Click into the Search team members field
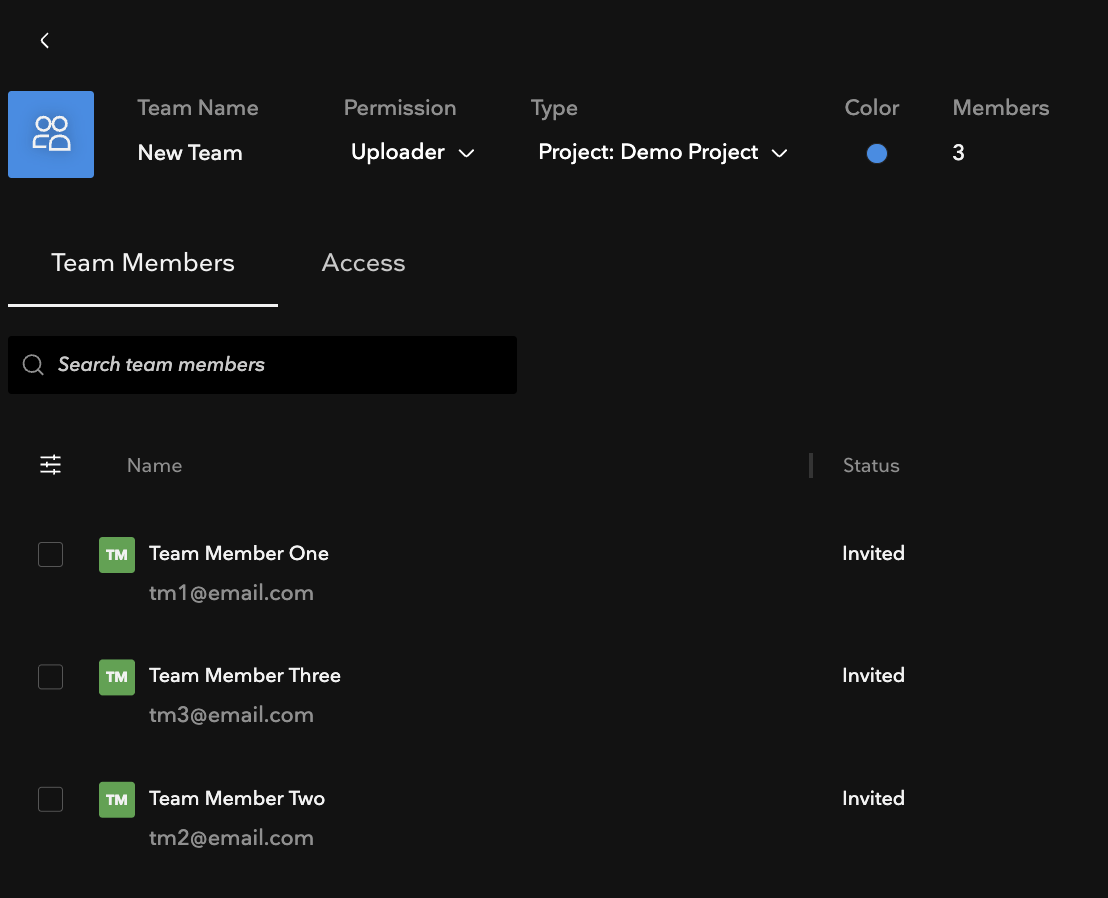Image resolution: width=1108 pixels, height=898 pixels. (262, 365)
